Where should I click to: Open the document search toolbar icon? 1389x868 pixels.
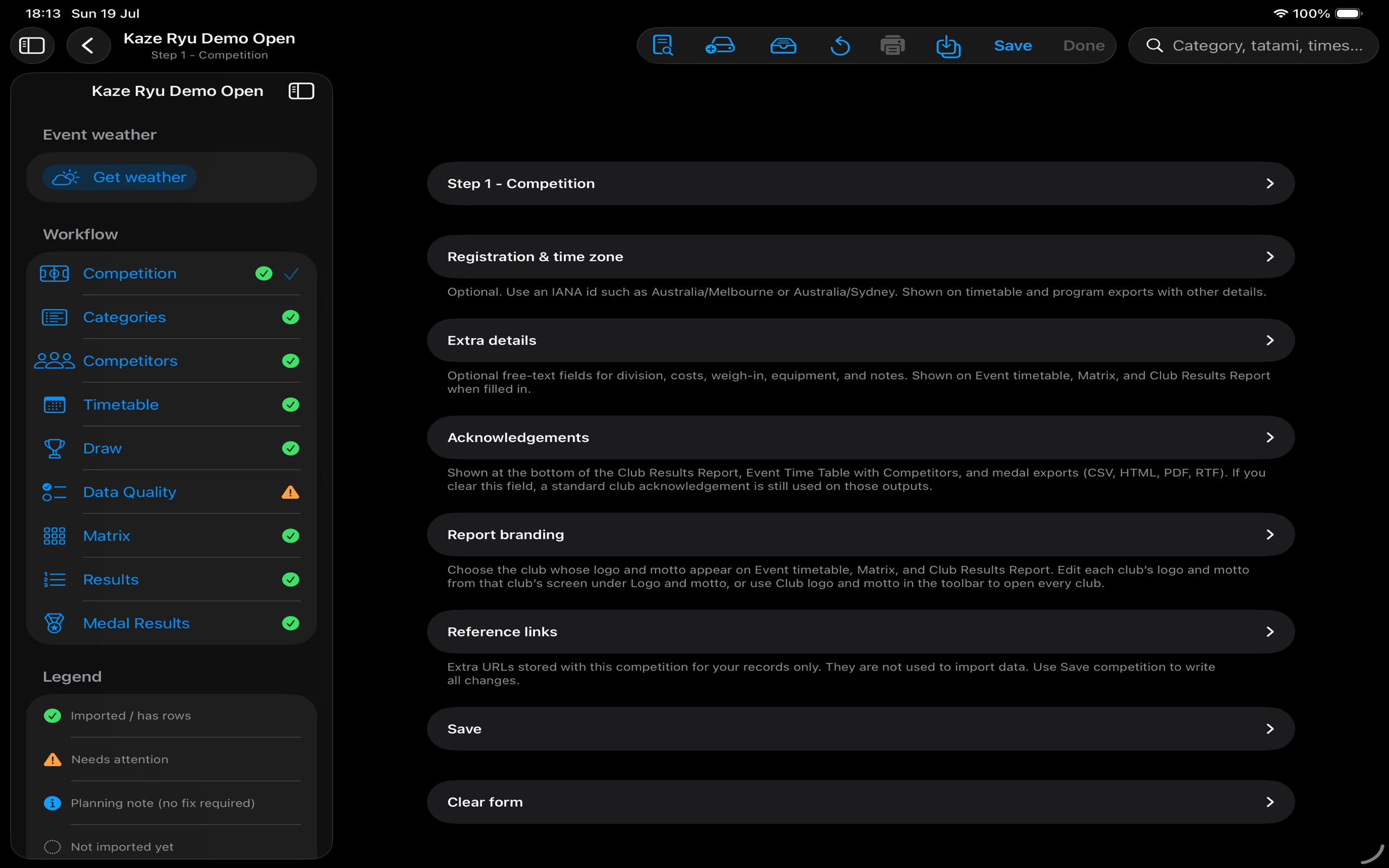pyautogui.click(x=663, y=46)
